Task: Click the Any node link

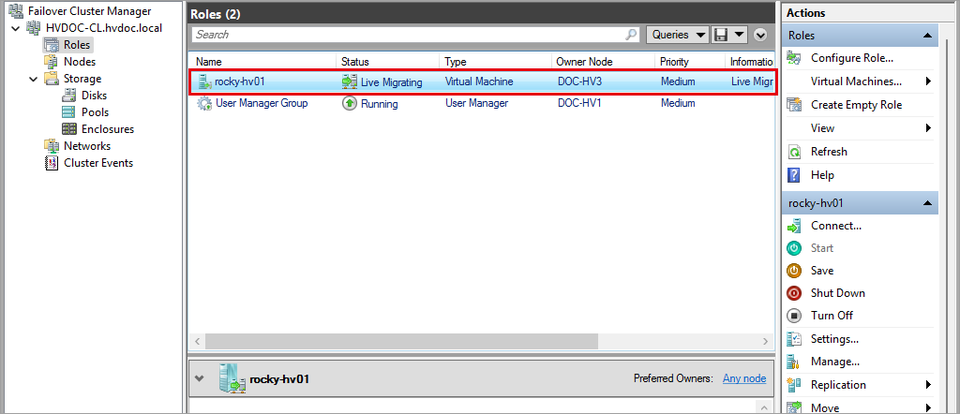Action: pos(744,378)
